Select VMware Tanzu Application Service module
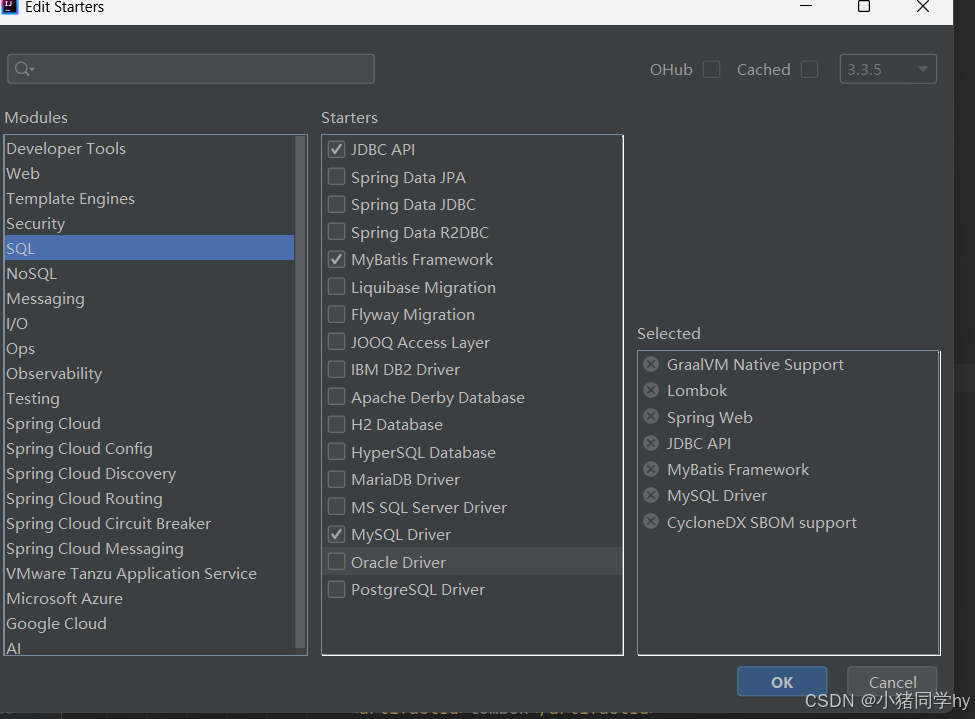This screenshot has width=975, height=719. tap(149, 573)
